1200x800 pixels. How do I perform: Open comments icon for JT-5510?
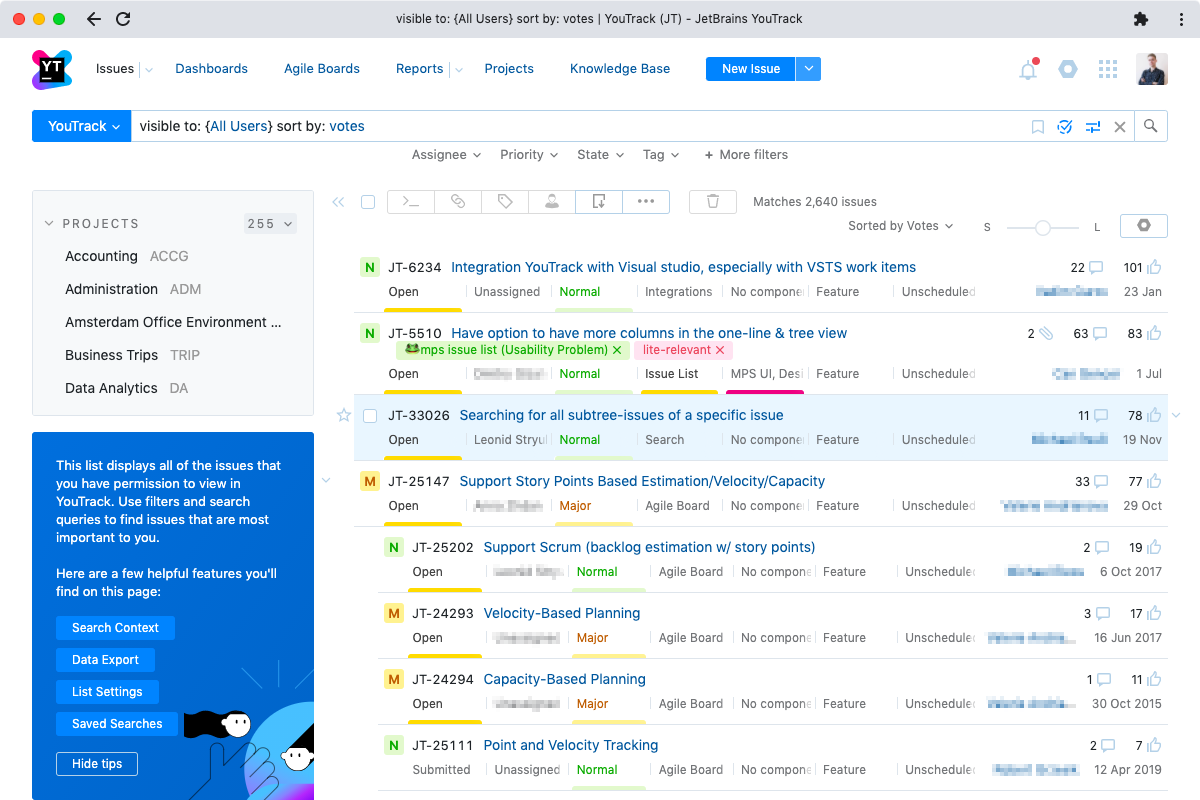[x=1100, y=333]
